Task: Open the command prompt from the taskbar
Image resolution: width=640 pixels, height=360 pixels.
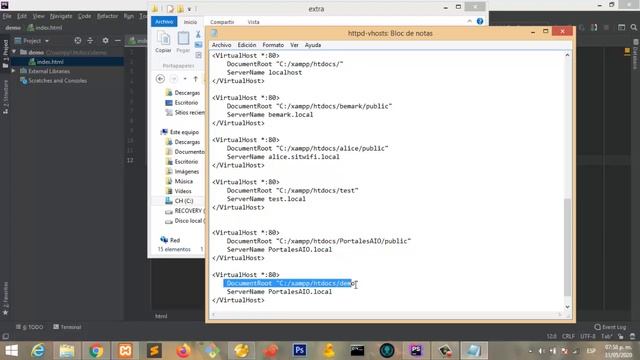Action: coord(357,351)
